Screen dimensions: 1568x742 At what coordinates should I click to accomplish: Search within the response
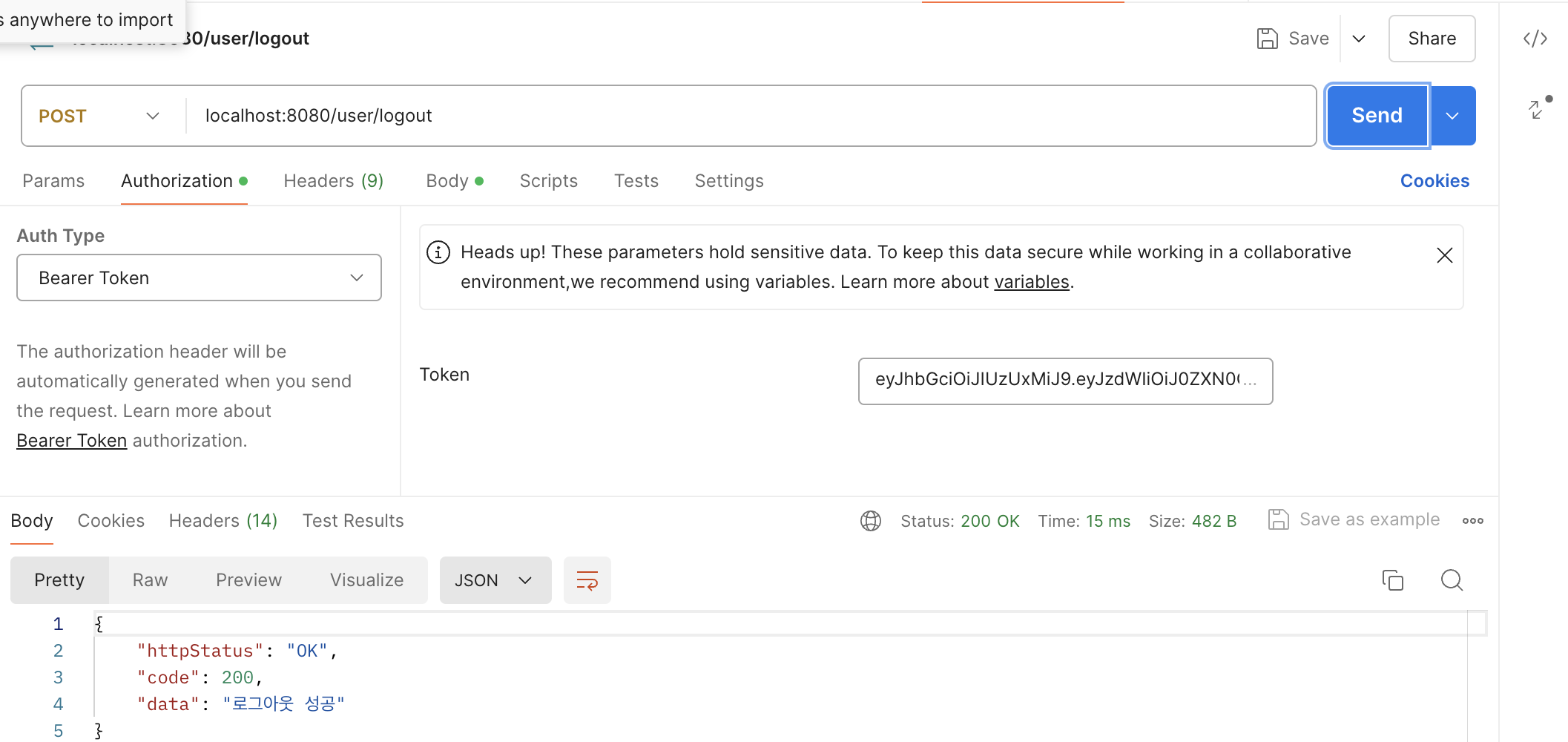[1452, 580]
